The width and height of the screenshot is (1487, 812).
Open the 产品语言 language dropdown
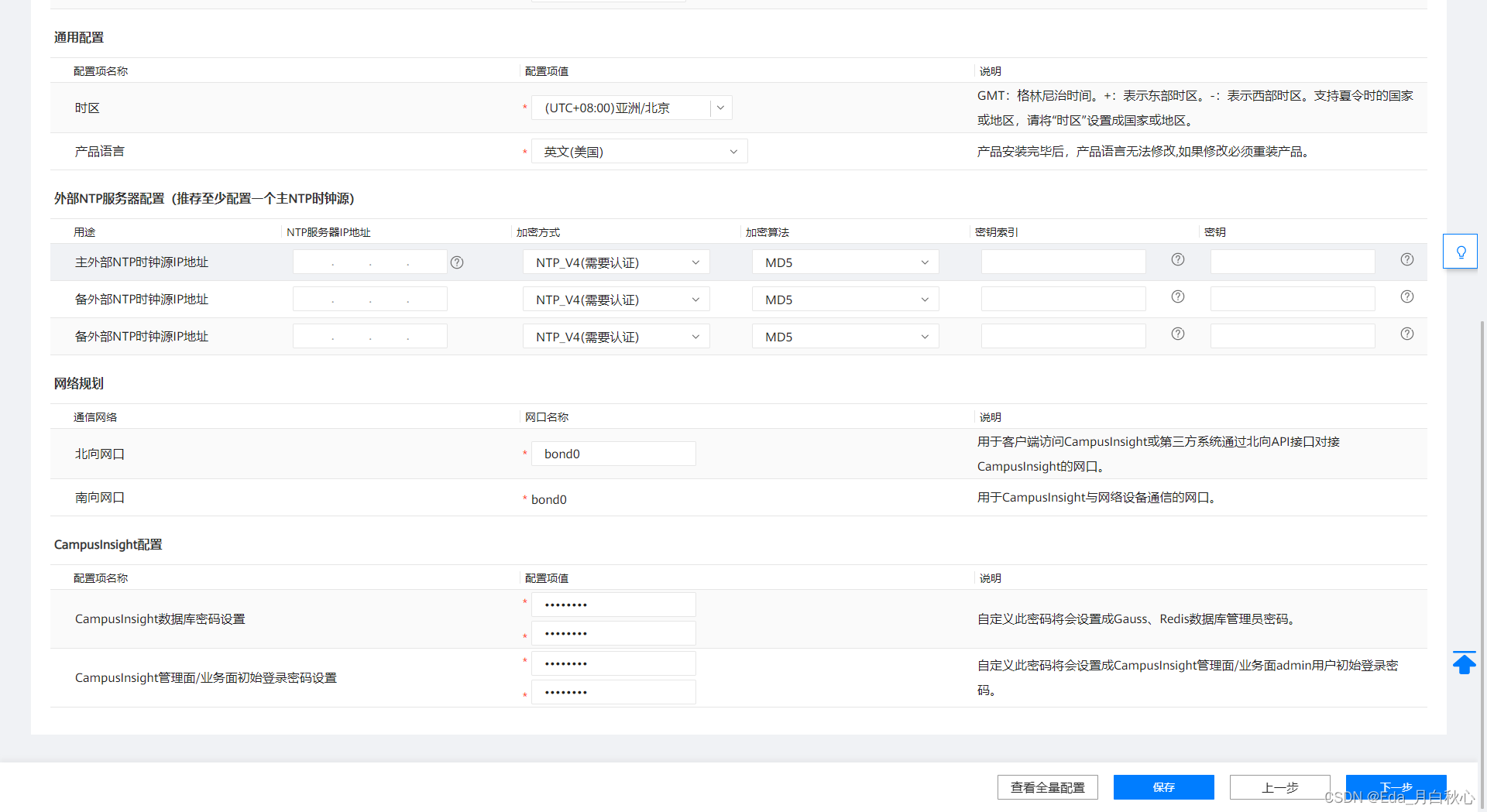click(x=640, y=151)
